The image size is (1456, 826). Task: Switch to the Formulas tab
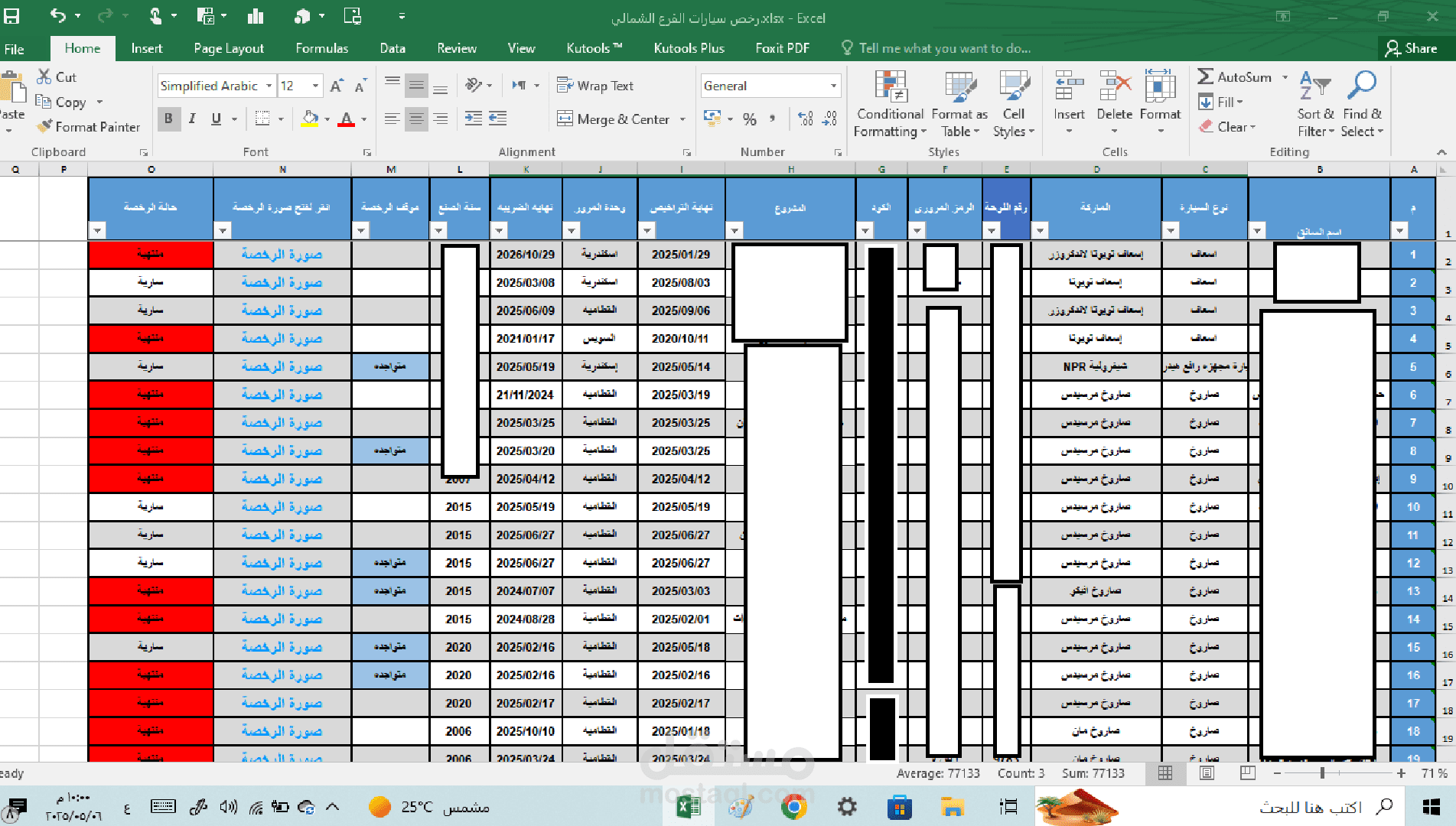pos(321,48)
